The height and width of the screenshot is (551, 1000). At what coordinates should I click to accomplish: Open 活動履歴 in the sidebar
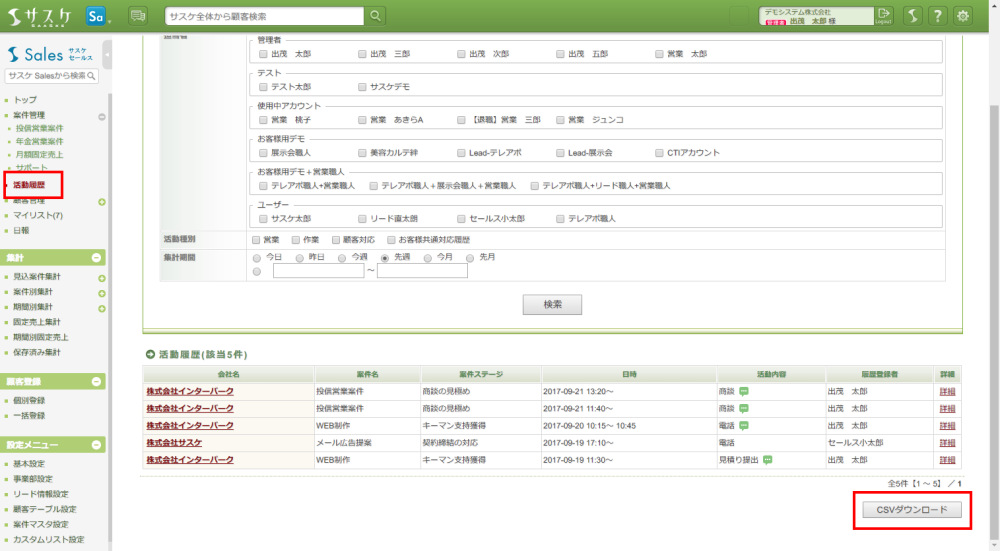(29, 185)
